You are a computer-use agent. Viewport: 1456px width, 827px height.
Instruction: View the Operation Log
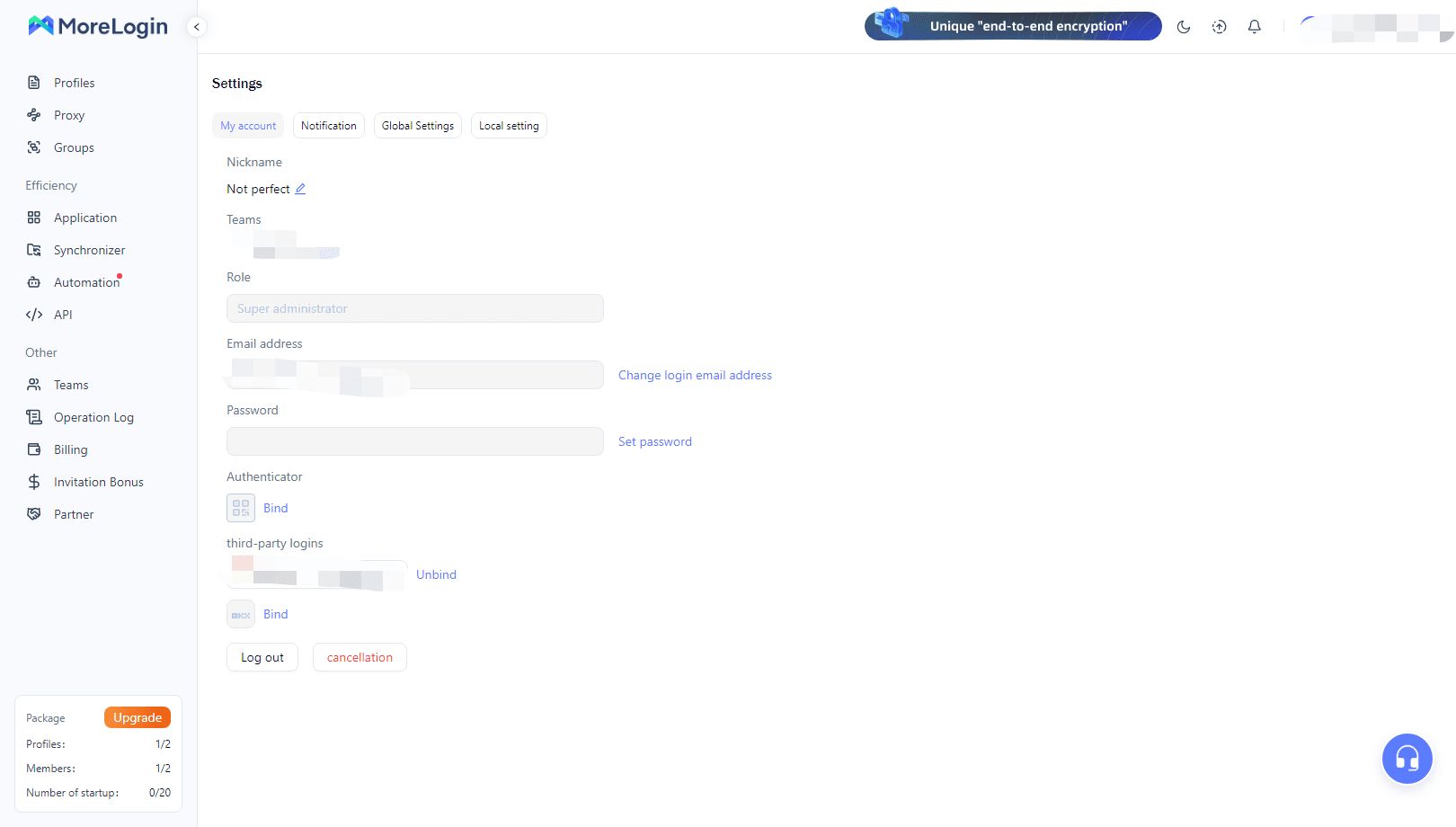tap(93, 416)
